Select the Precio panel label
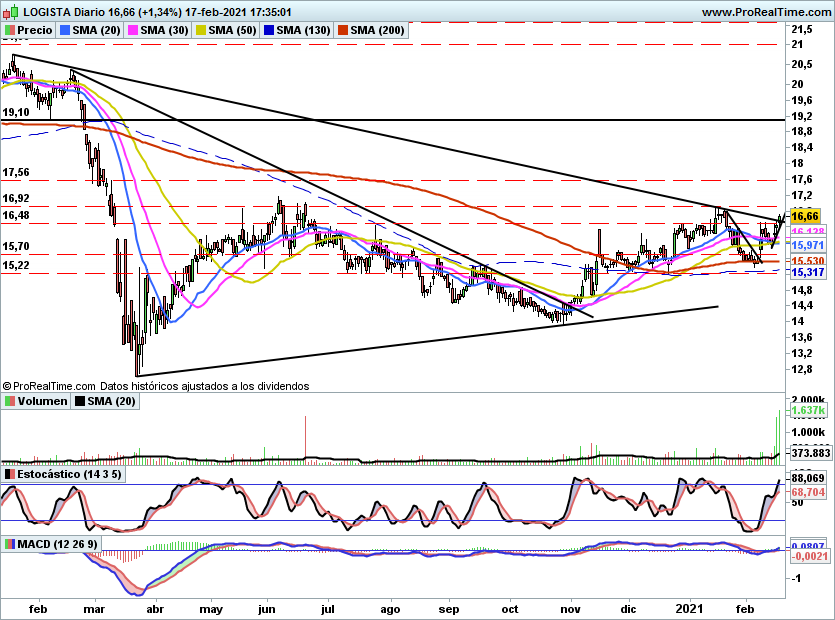Image resolution: width=835 pixels, height=620 pixels. coord(35,31)
